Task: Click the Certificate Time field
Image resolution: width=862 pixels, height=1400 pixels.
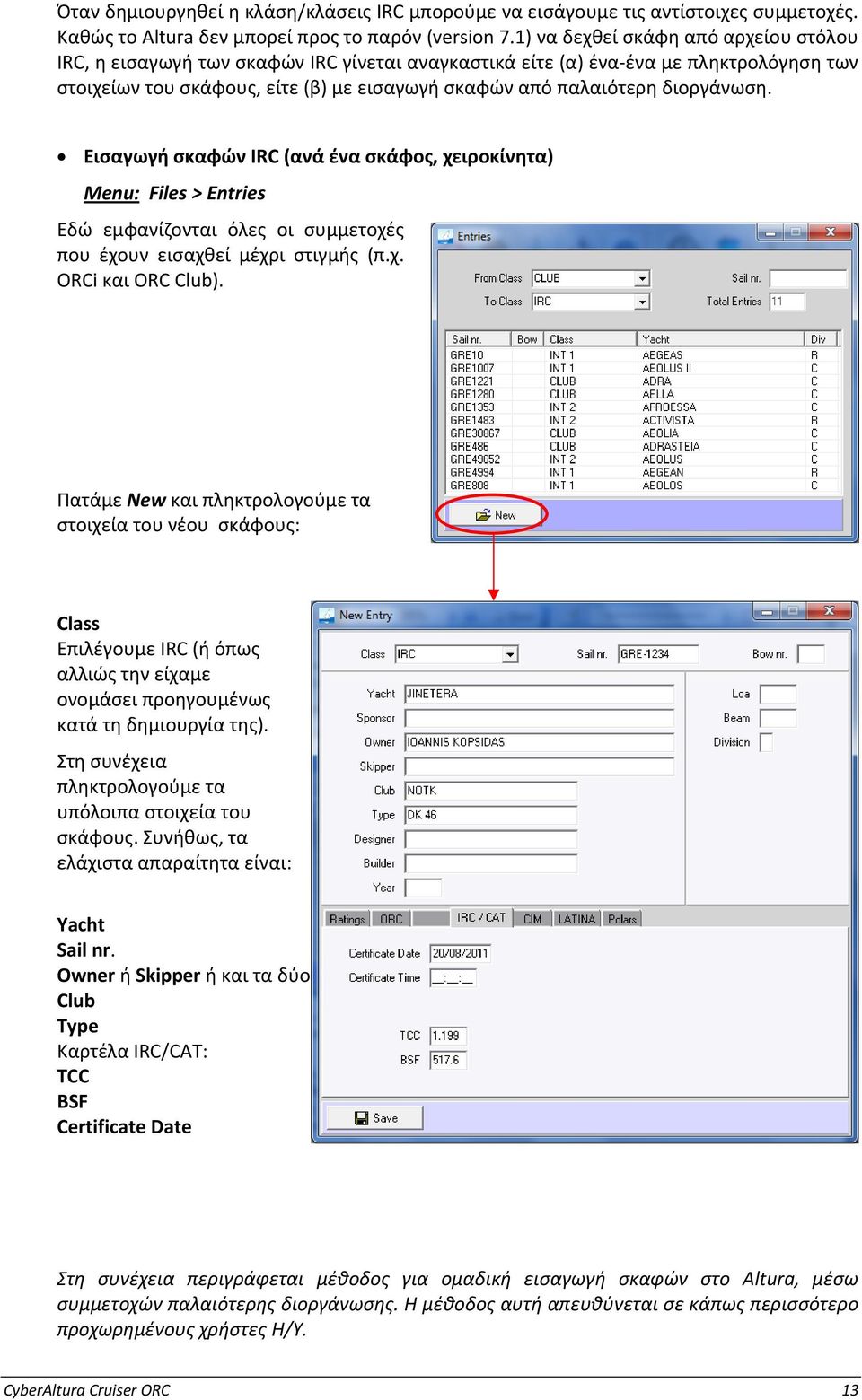Action: point(453,978)
